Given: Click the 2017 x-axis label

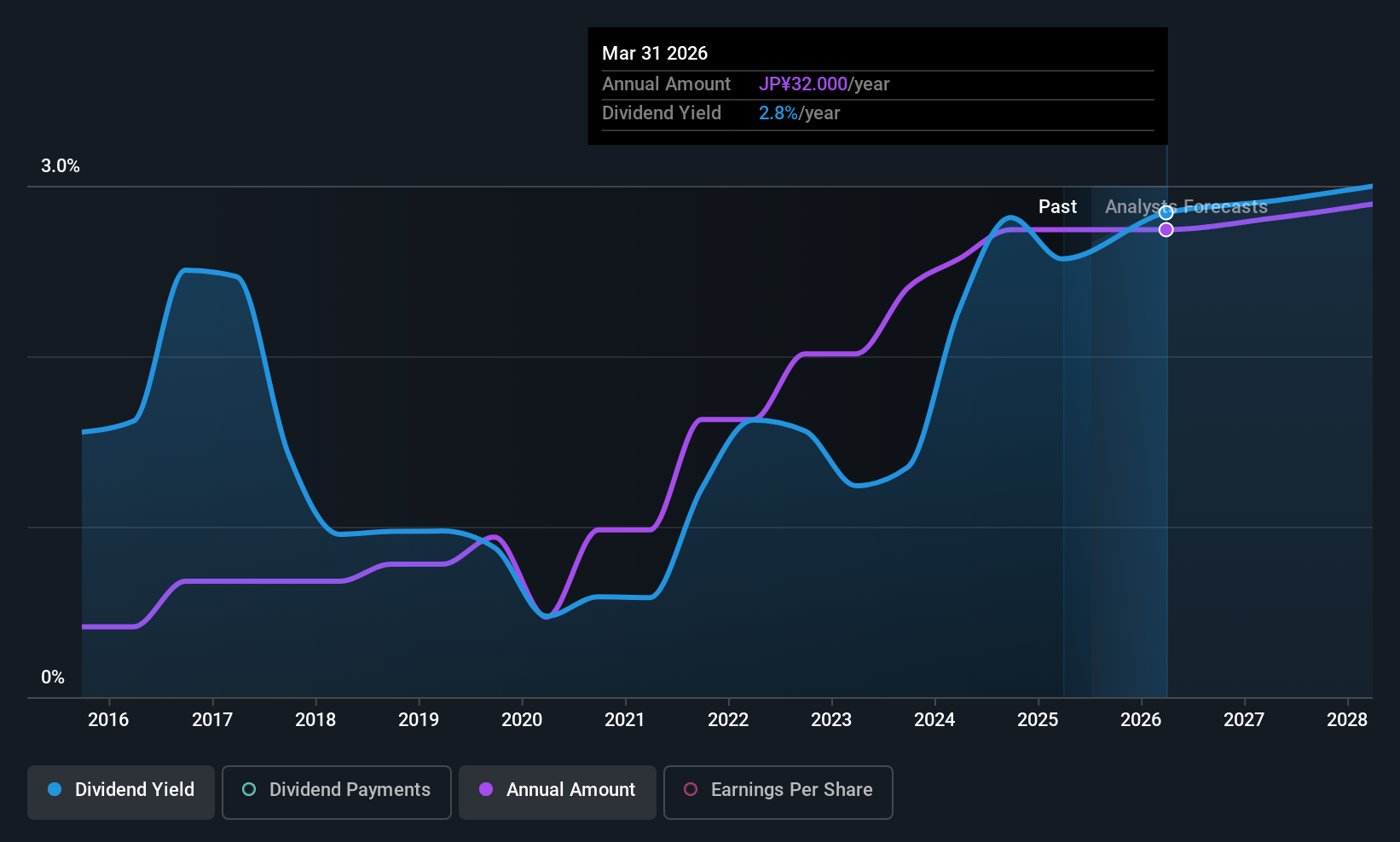Looking at the screenshot, I should [212, 720].
